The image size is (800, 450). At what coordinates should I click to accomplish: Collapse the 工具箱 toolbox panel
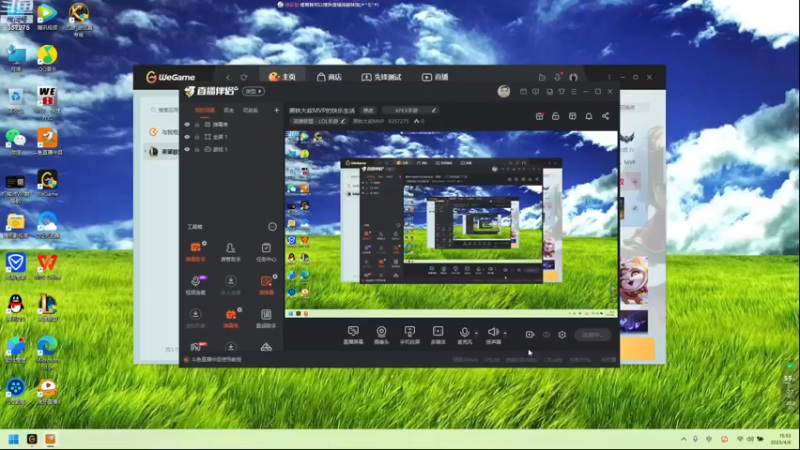(272, 227)
